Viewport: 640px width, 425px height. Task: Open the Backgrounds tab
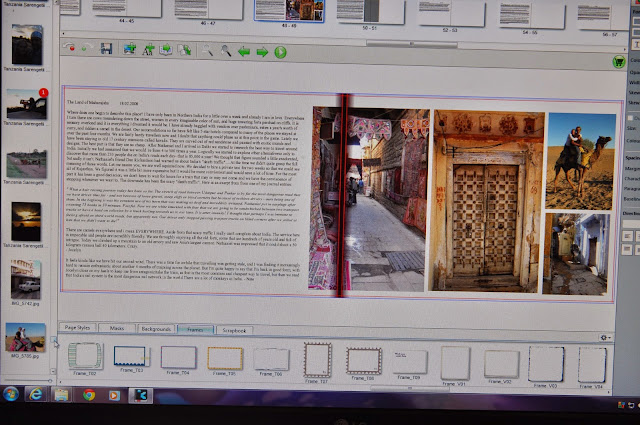click(156, 329)
